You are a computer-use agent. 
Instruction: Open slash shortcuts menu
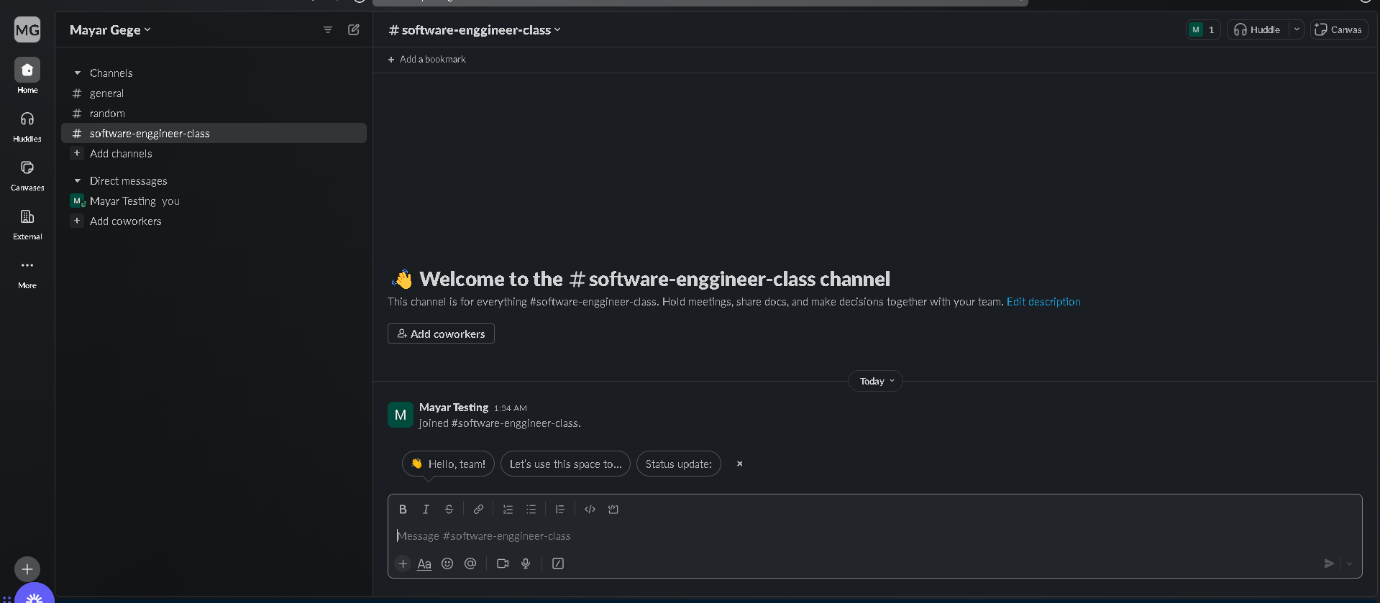click(558, 563)
